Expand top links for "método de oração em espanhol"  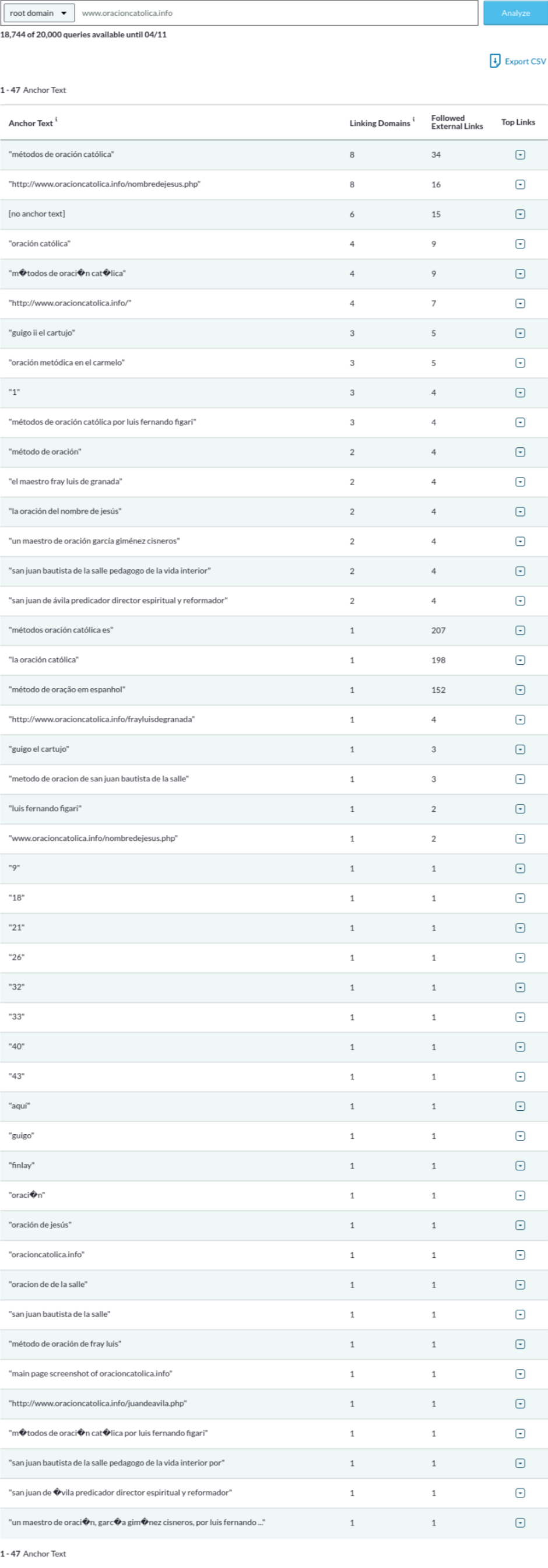pos(520,690)
